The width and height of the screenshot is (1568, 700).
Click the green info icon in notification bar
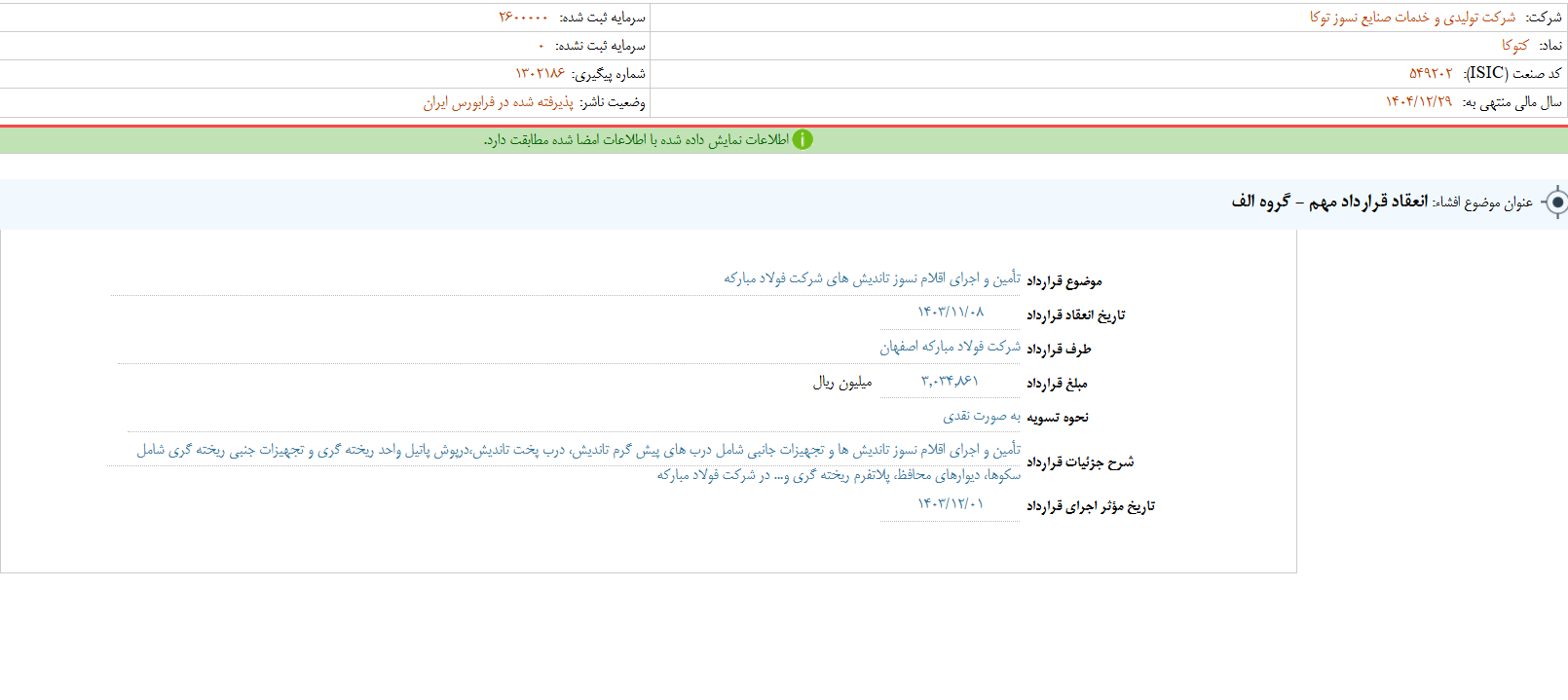803,140
